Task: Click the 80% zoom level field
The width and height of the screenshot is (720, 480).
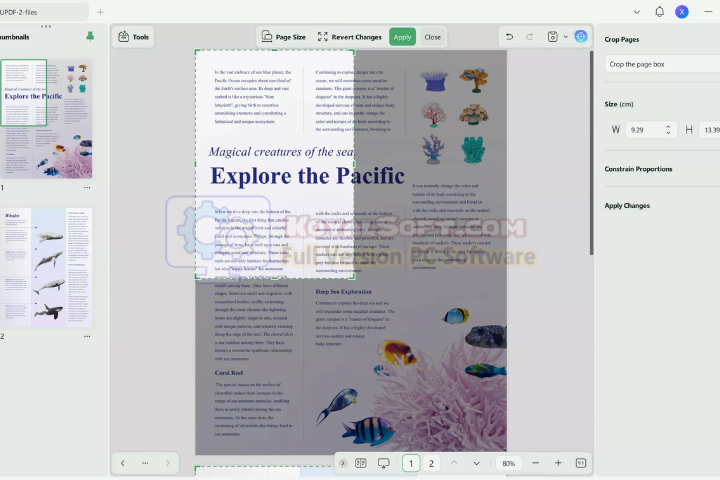Action: coord(509,463)
